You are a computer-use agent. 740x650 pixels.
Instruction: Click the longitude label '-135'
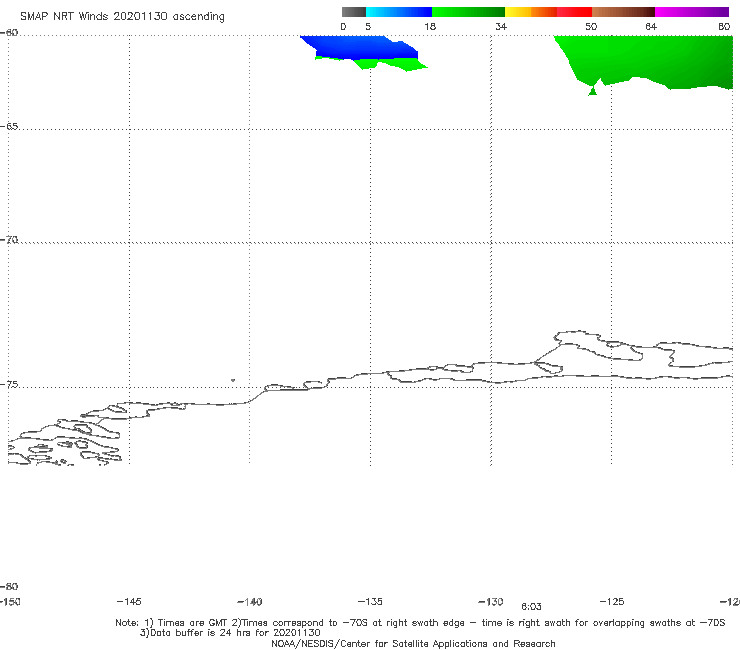370,601
